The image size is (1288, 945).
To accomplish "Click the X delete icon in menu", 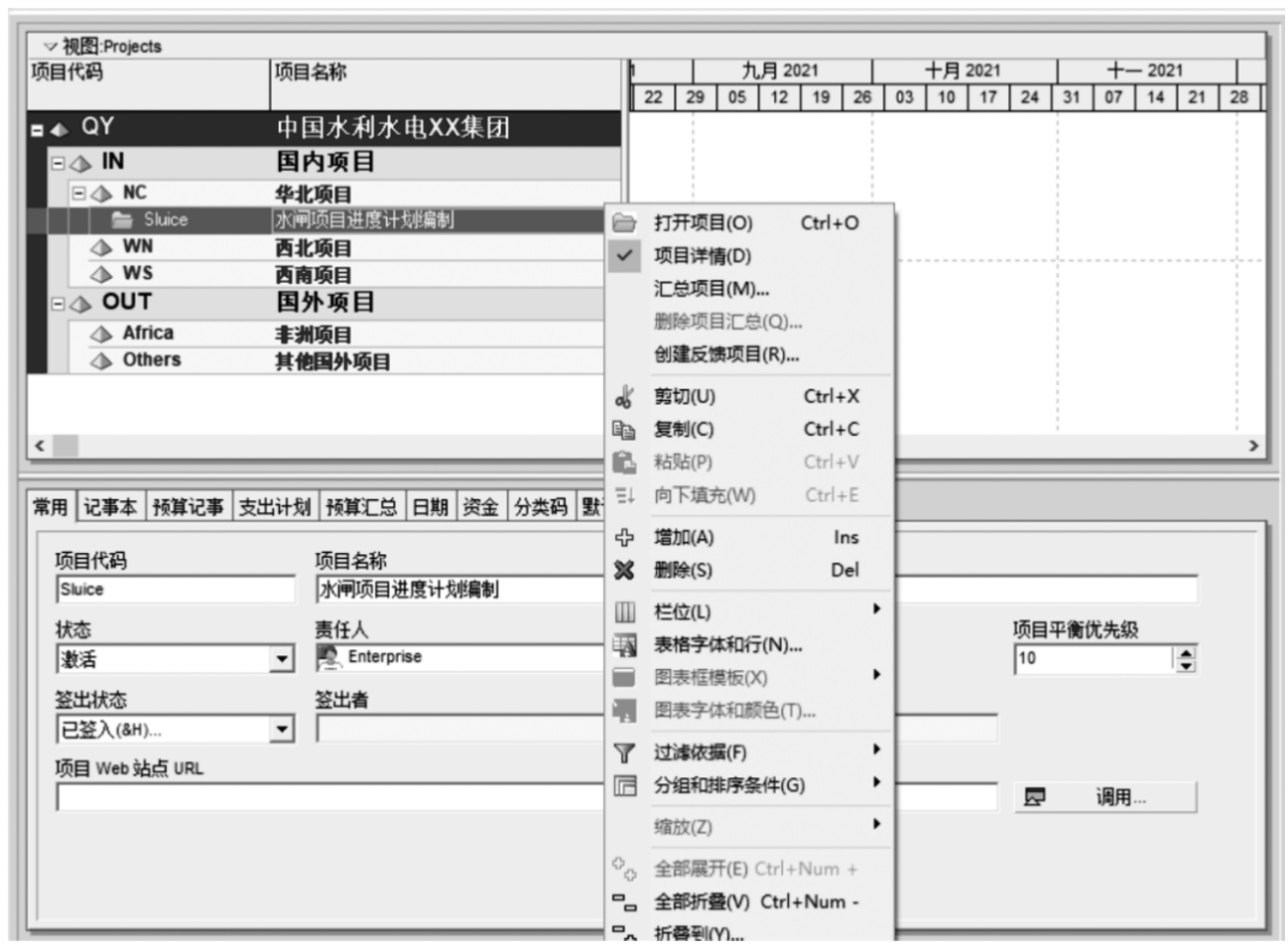I will click(624, 570).
